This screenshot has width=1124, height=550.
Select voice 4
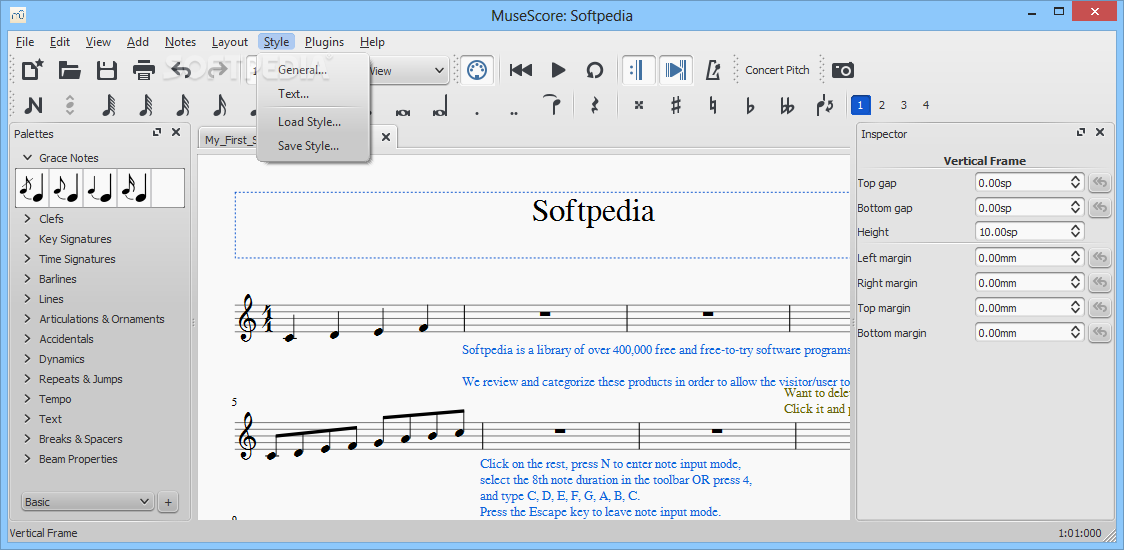[x=926, y=105]
